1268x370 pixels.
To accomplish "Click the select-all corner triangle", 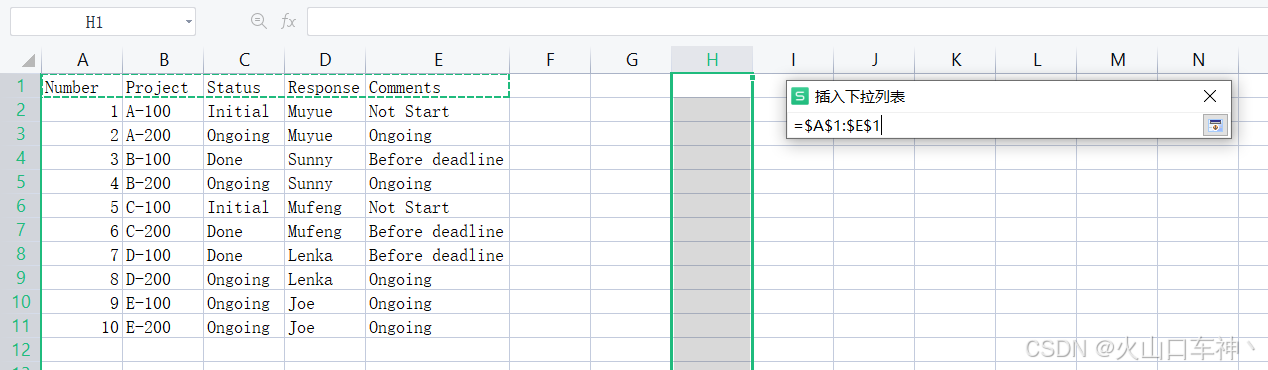I will (x=28, y=60).
